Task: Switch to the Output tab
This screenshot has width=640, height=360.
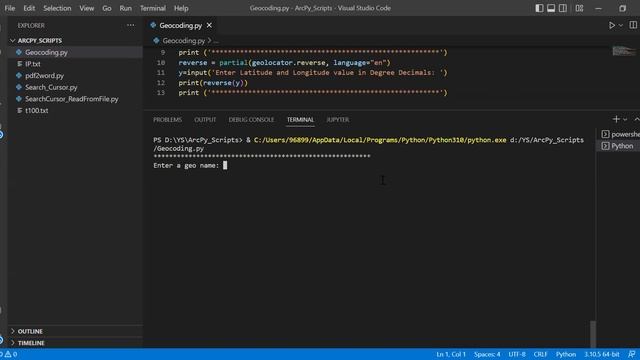Action: tap(205, 120)
